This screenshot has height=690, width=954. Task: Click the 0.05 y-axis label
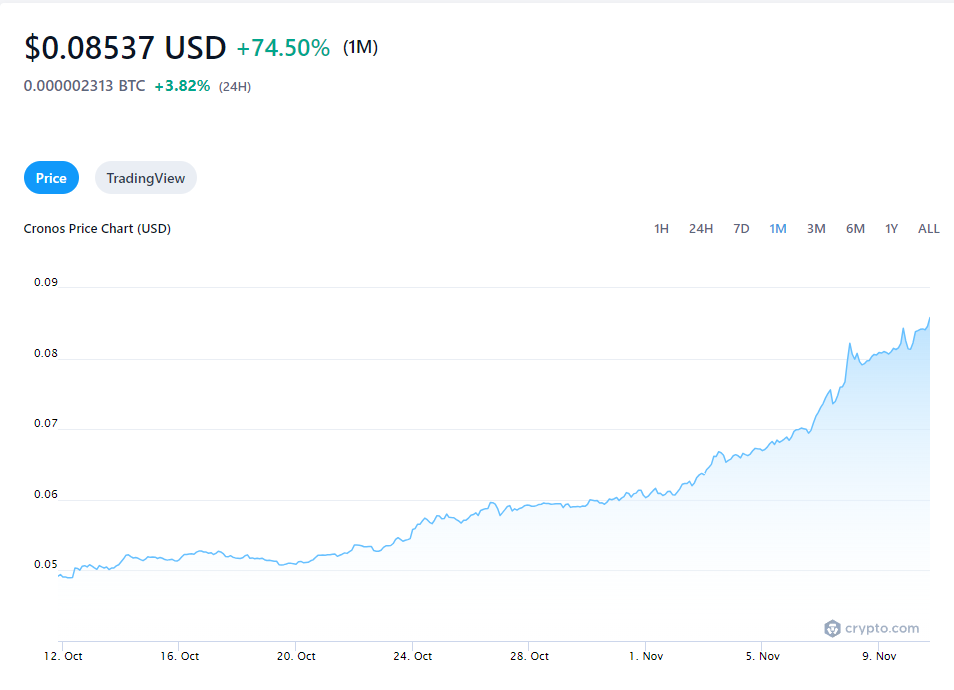point(46,565)
